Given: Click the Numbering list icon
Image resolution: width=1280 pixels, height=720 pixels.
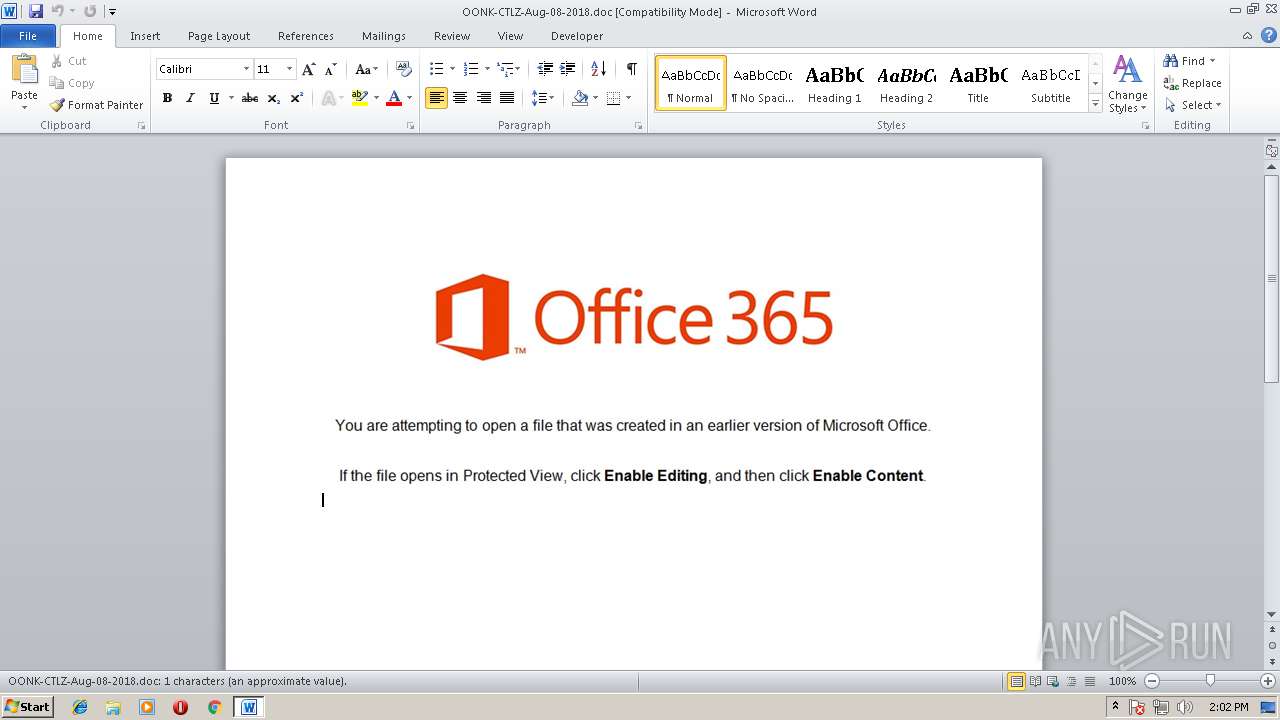Looking at the screenshot, I should pos(471,69).
